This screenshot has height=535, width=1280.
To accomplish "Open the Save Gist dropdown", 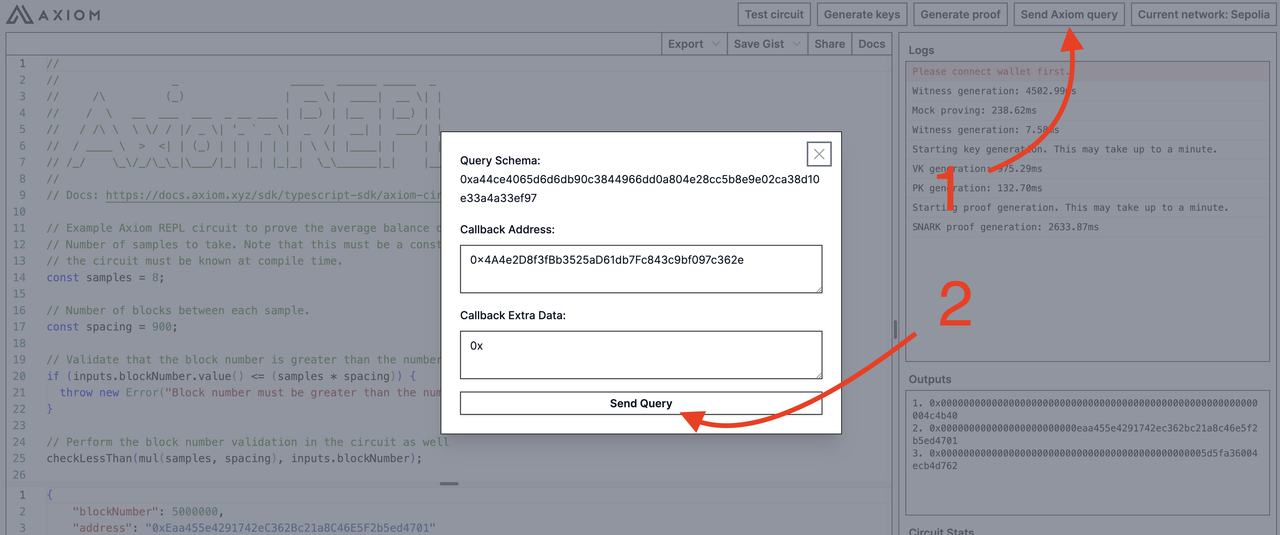I will coord(767,44).
